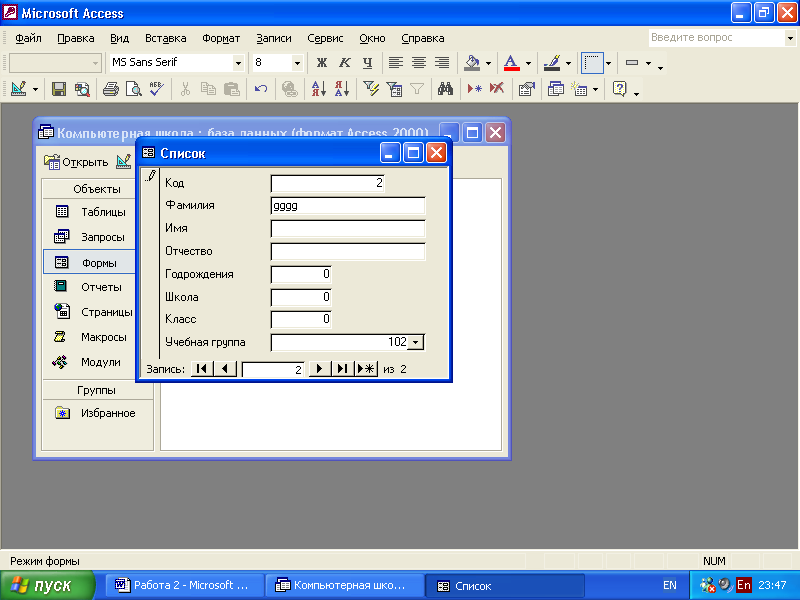
Task: Open the font name MS Sans Serif dropdown
Action: click(x=238, y=63)
